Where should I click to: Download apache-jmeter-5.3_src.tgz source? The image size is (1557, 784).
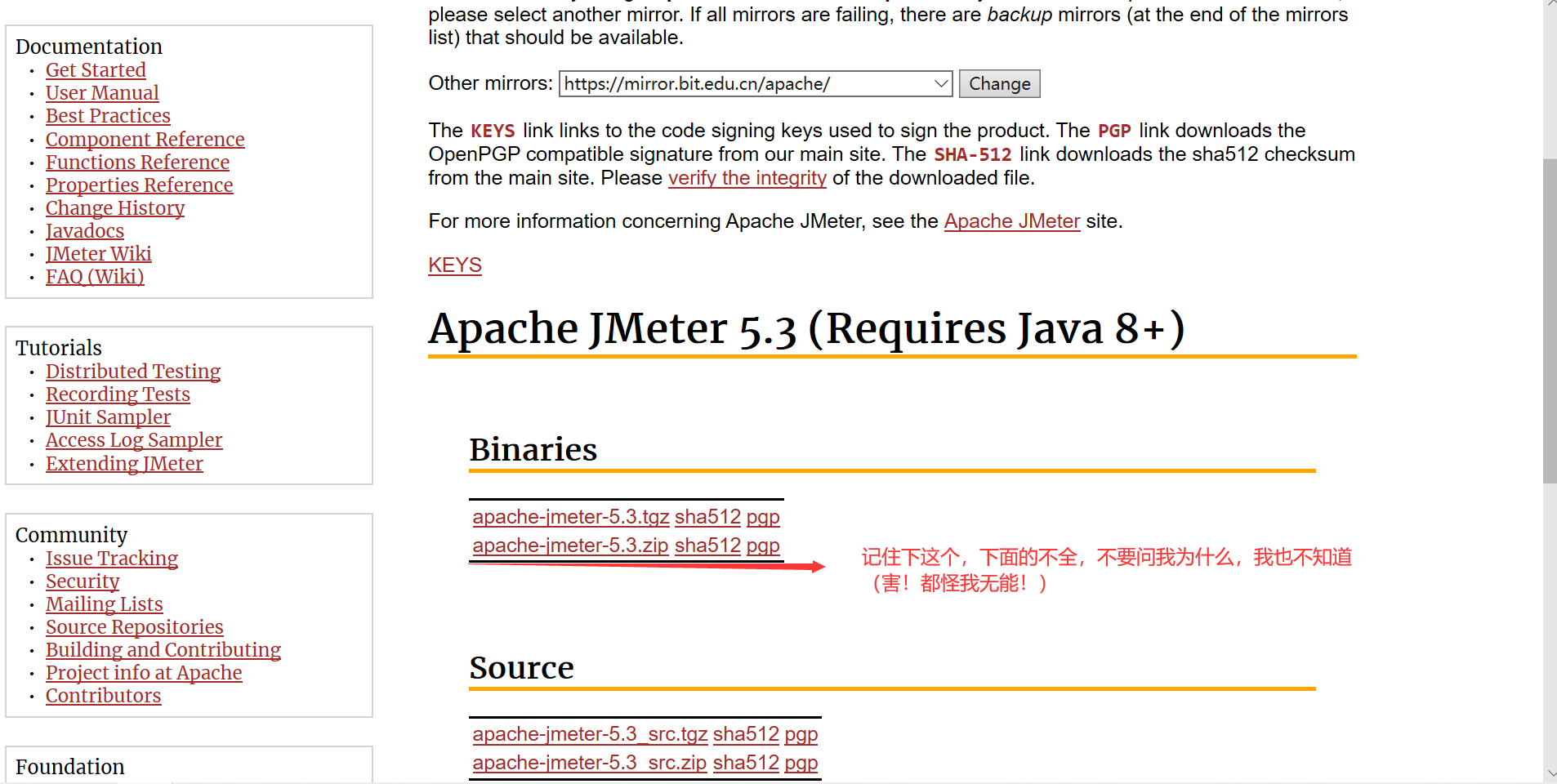[x=590, y=734]
